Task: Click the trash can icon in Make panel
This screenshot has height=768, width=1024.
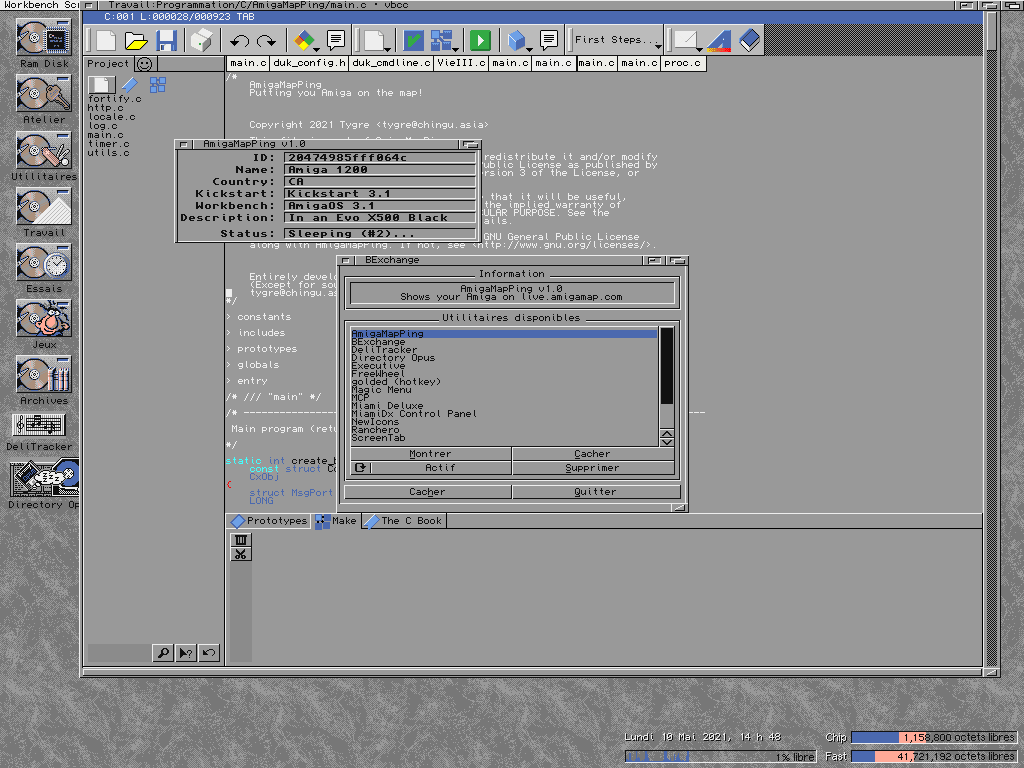Action: pos(240,539)
